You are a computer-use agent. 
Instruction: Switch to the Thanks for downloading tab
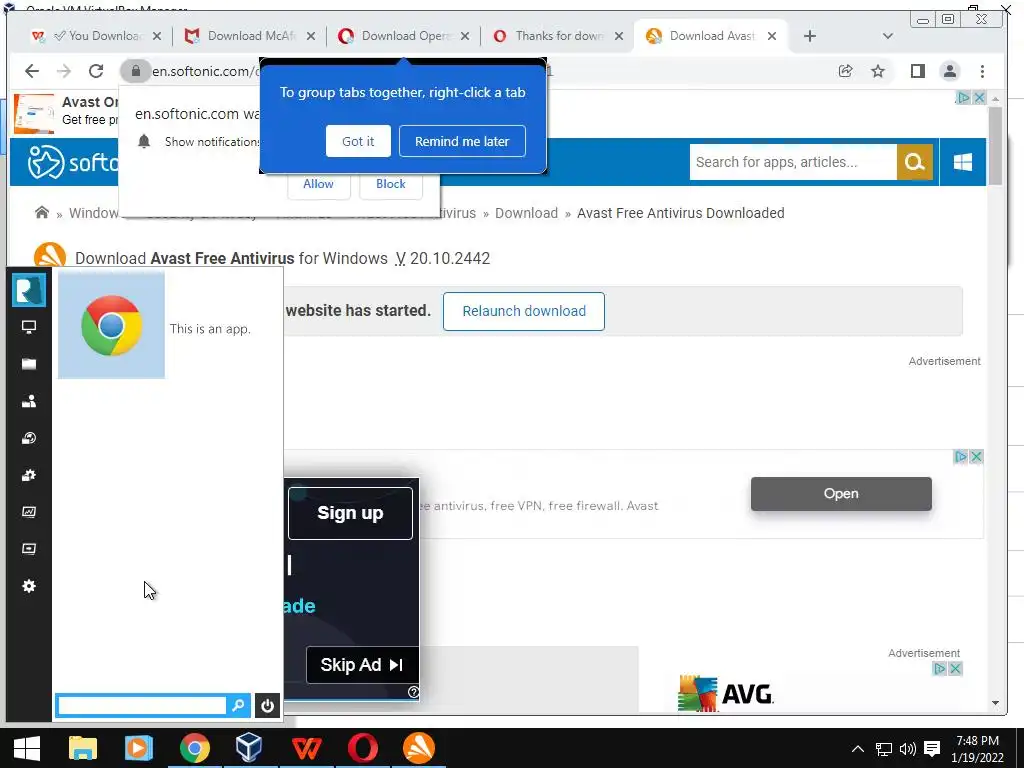click(556, 36)
